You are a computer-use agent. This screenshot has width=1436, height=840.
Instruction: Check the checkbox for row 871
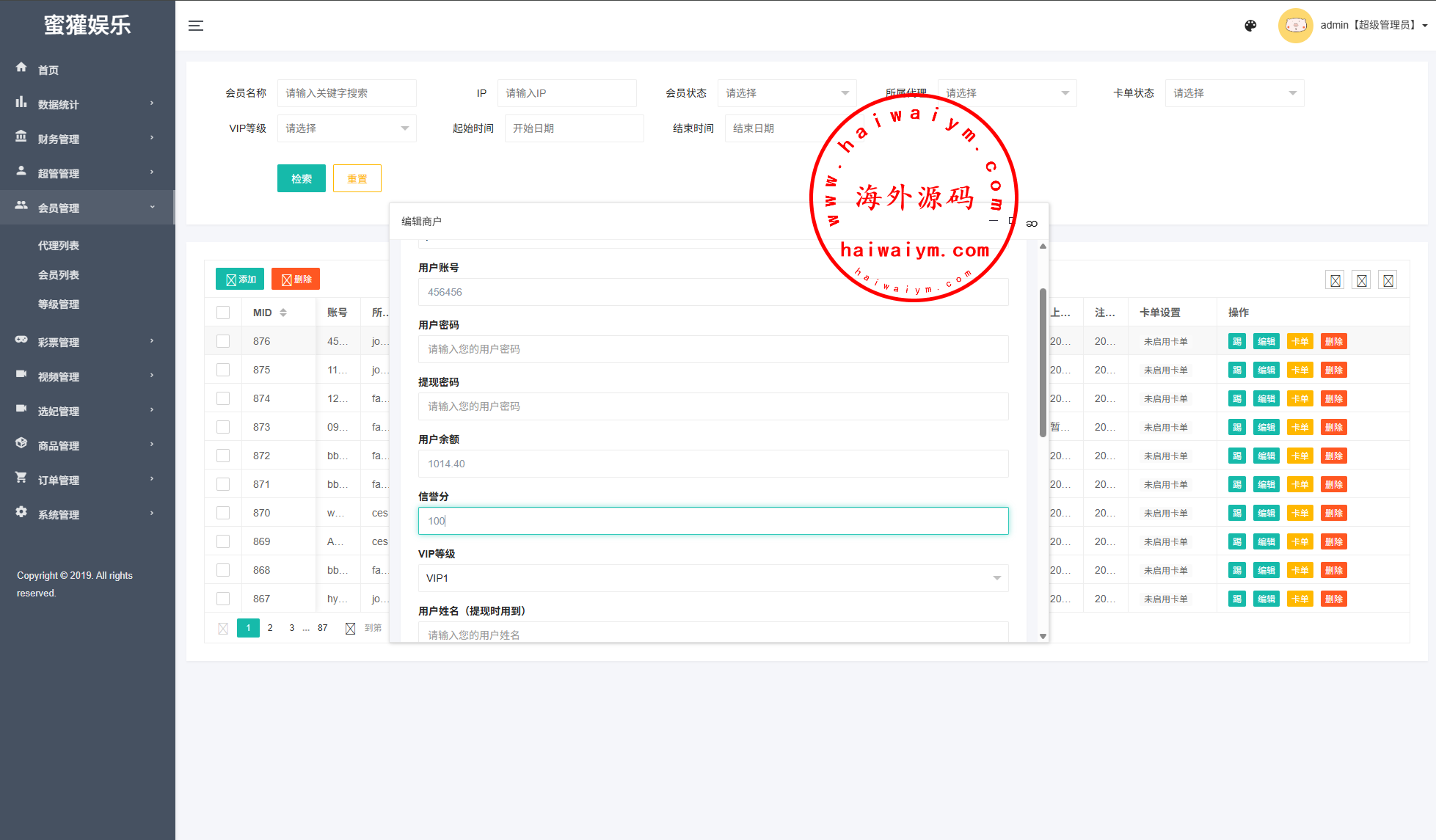pyautogui.click(x=223, y=484)
